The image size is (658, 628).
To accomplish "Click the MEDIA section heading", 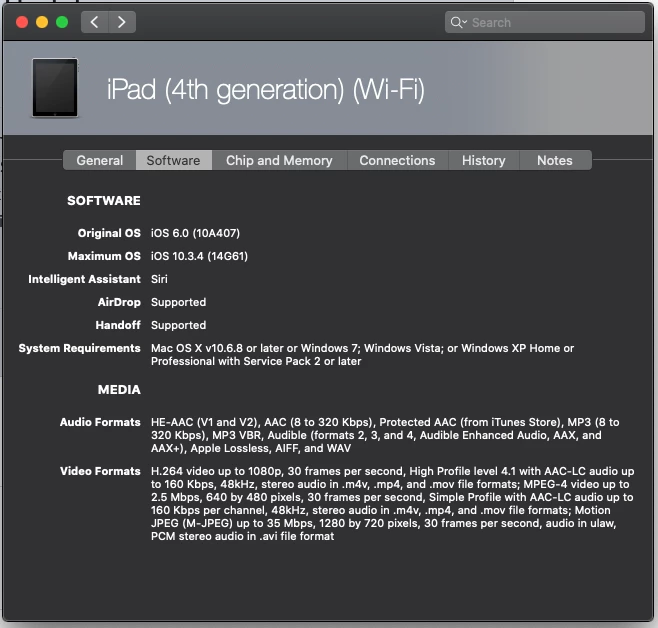I will point(119,390).
